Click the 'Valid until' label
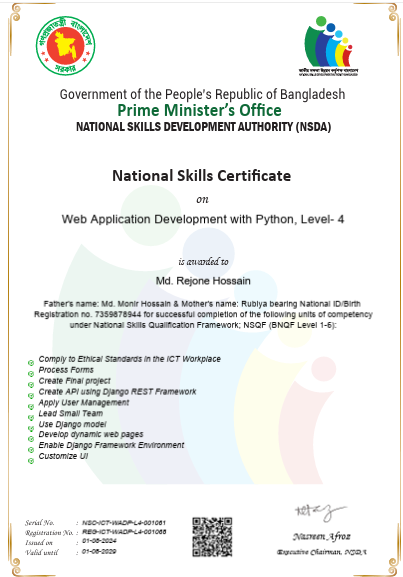 click(42, 552)
